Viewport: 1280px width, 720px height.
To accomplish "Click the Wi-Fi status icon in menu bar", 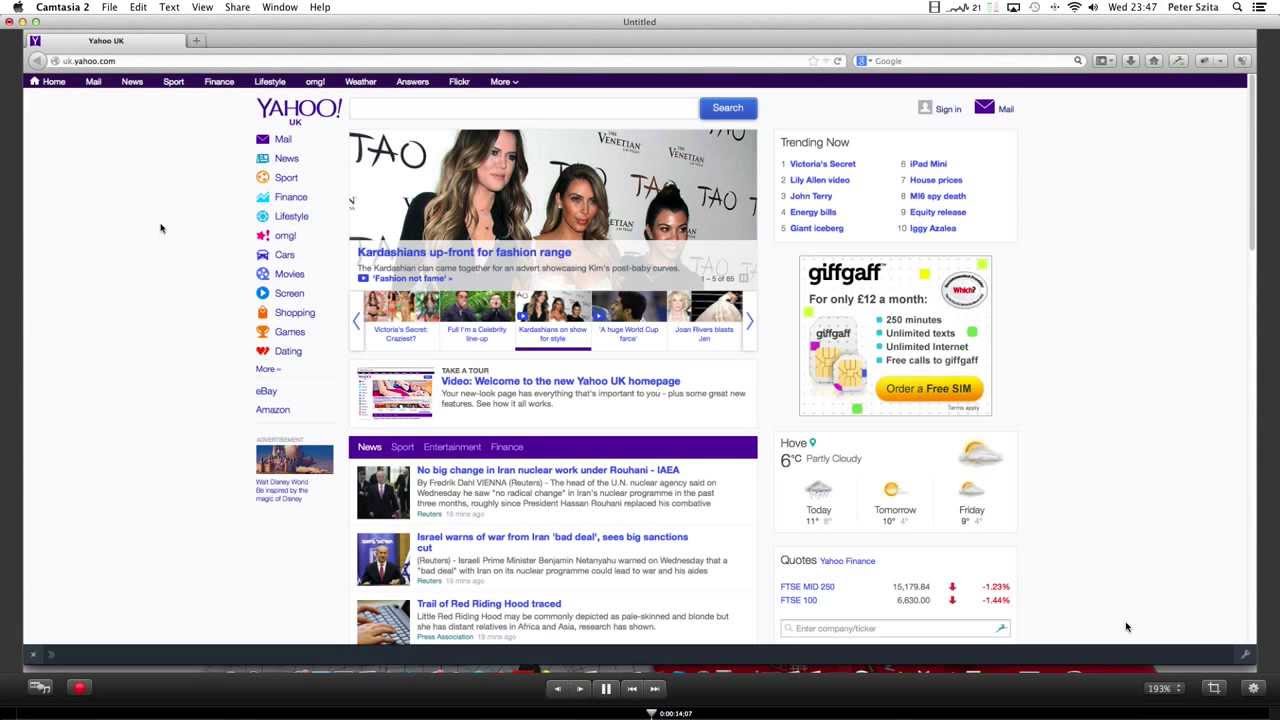I will (x=1074, y=7).
